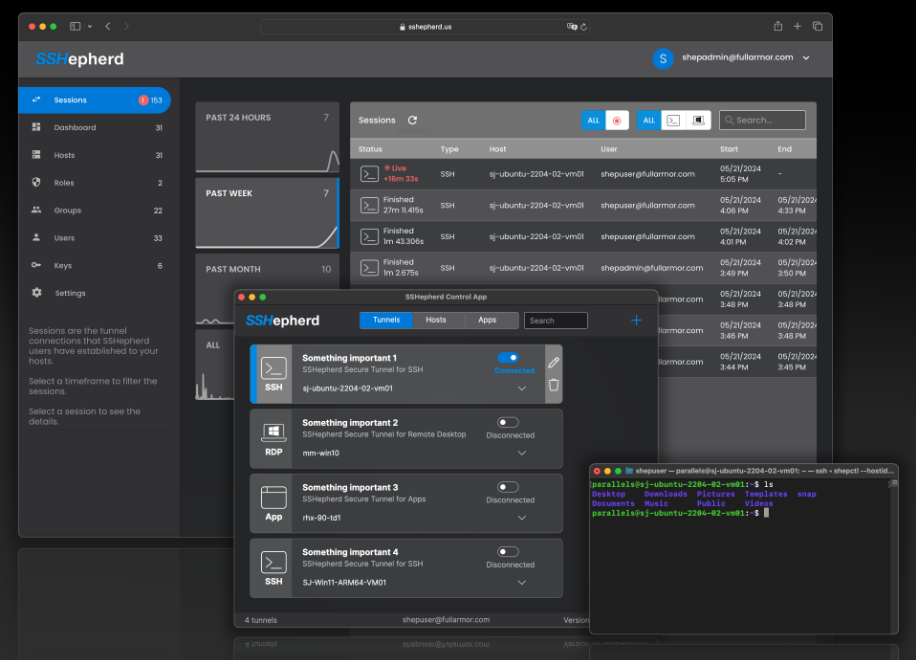
Task: Select the PAST WEEK timeframe card
Action: point(267,213)
